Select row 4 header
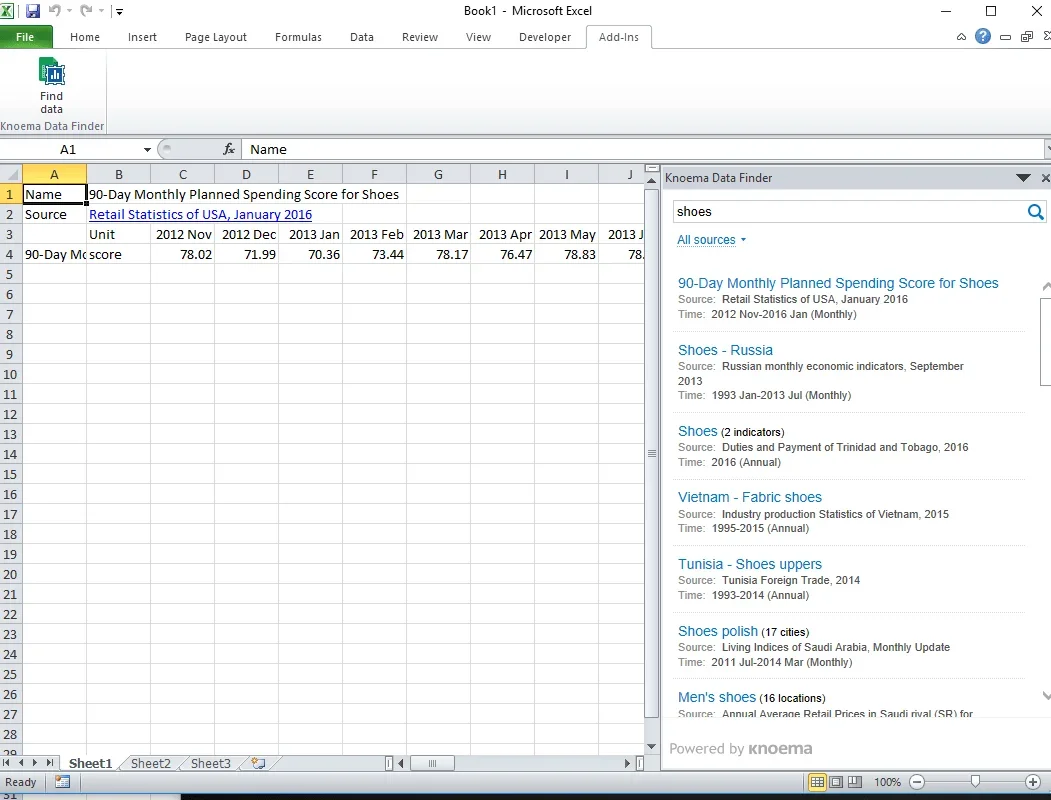This screenshot has height=800, width=1051. pyautogui.click(x=10, y=255)
